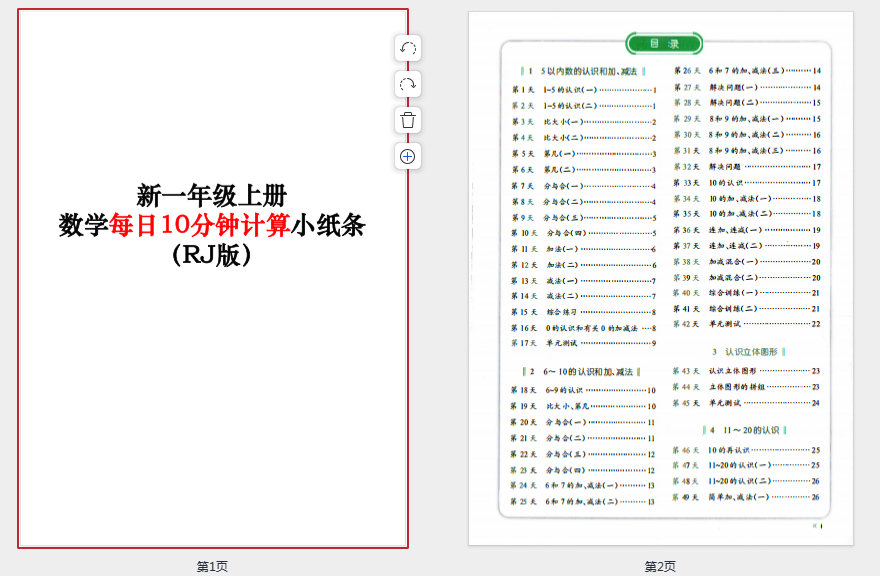Click the 第 42 天 单元测试 entry
The height and width of the screenshot is (576, 880).
tap(746, 324)
